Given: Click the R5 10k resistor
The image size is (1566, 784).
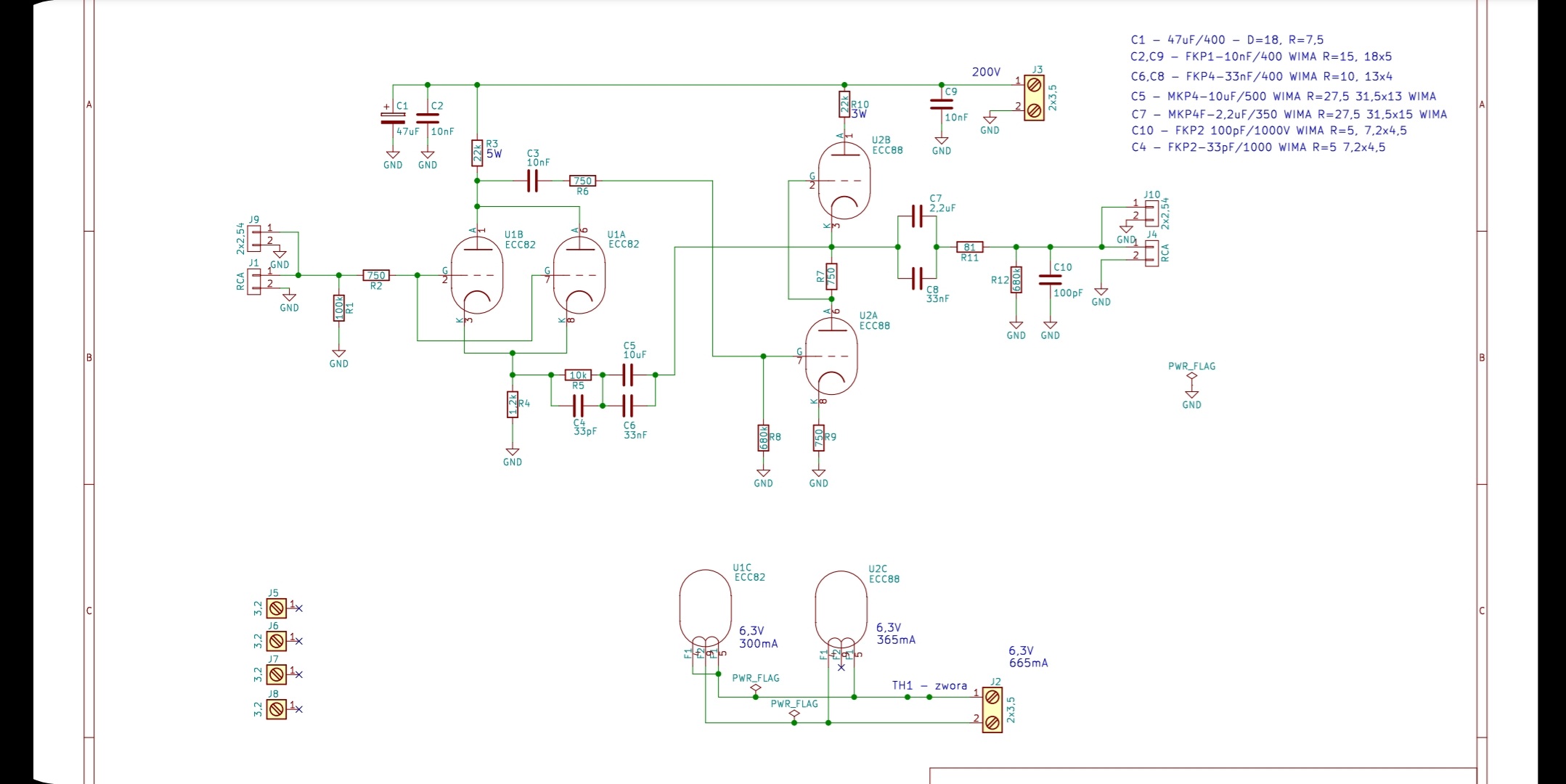Looking at the screenshot, I should point(578,375).
